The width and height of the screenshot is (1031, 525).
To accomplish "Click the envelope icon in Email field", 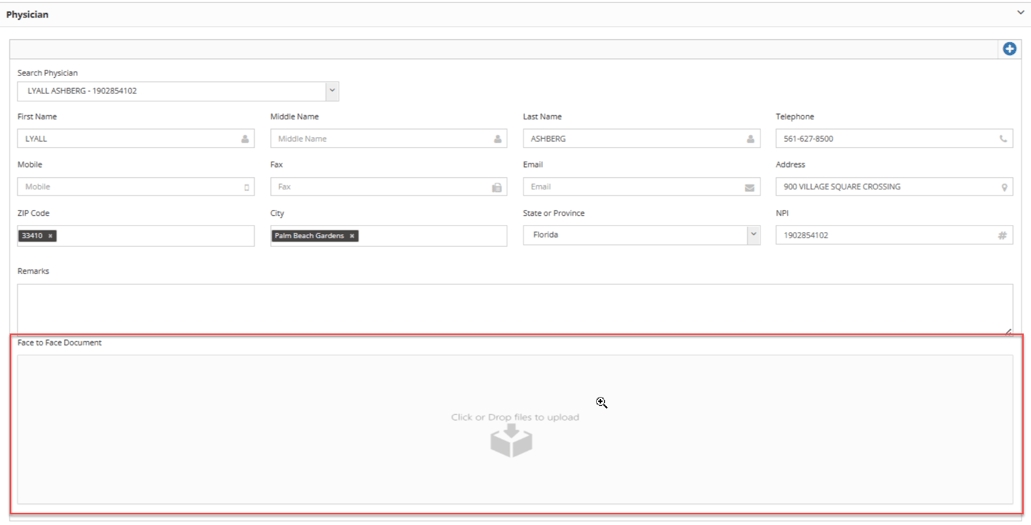I will pyautogui.click(x=750, y=187).
